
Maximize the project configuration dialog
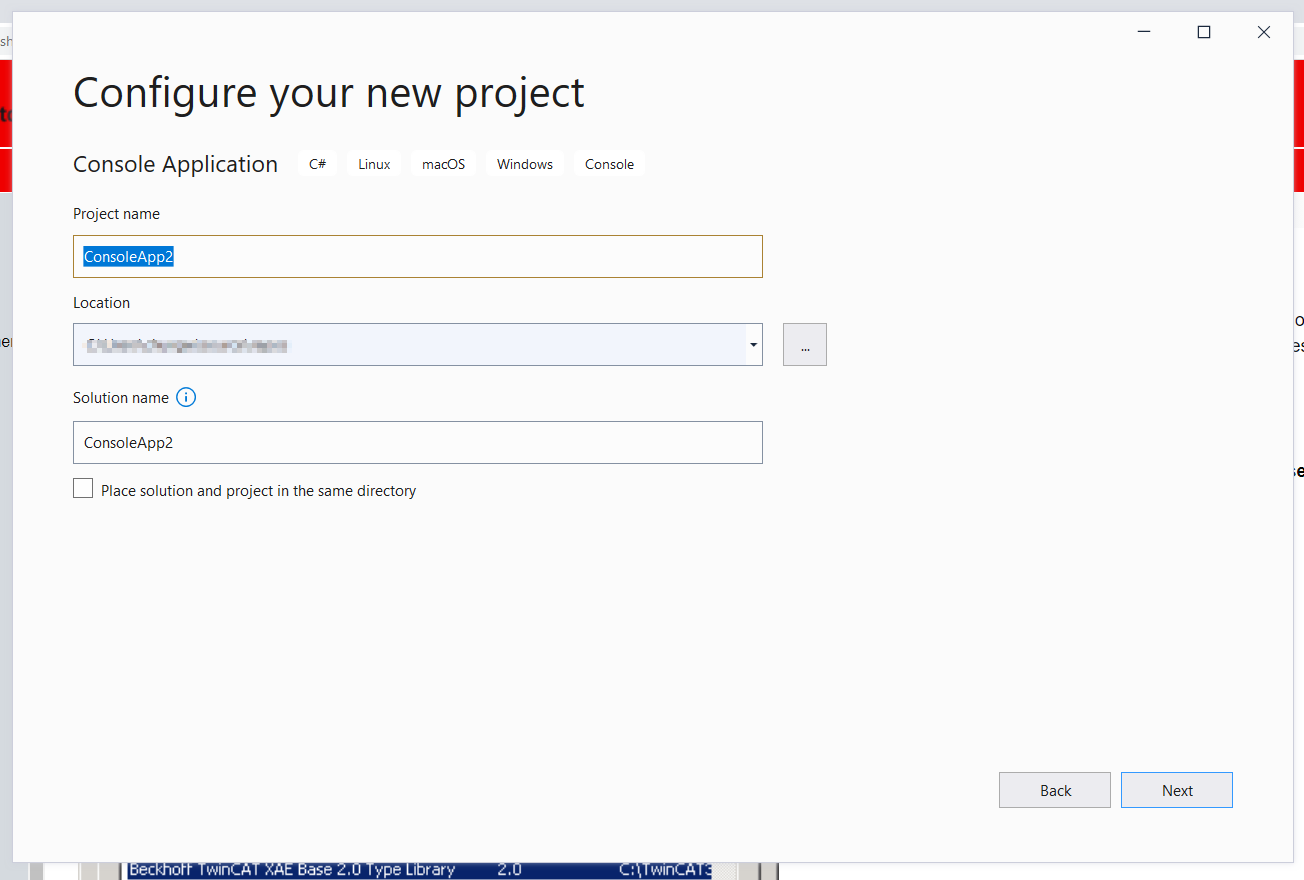(x=1204, y=32)
